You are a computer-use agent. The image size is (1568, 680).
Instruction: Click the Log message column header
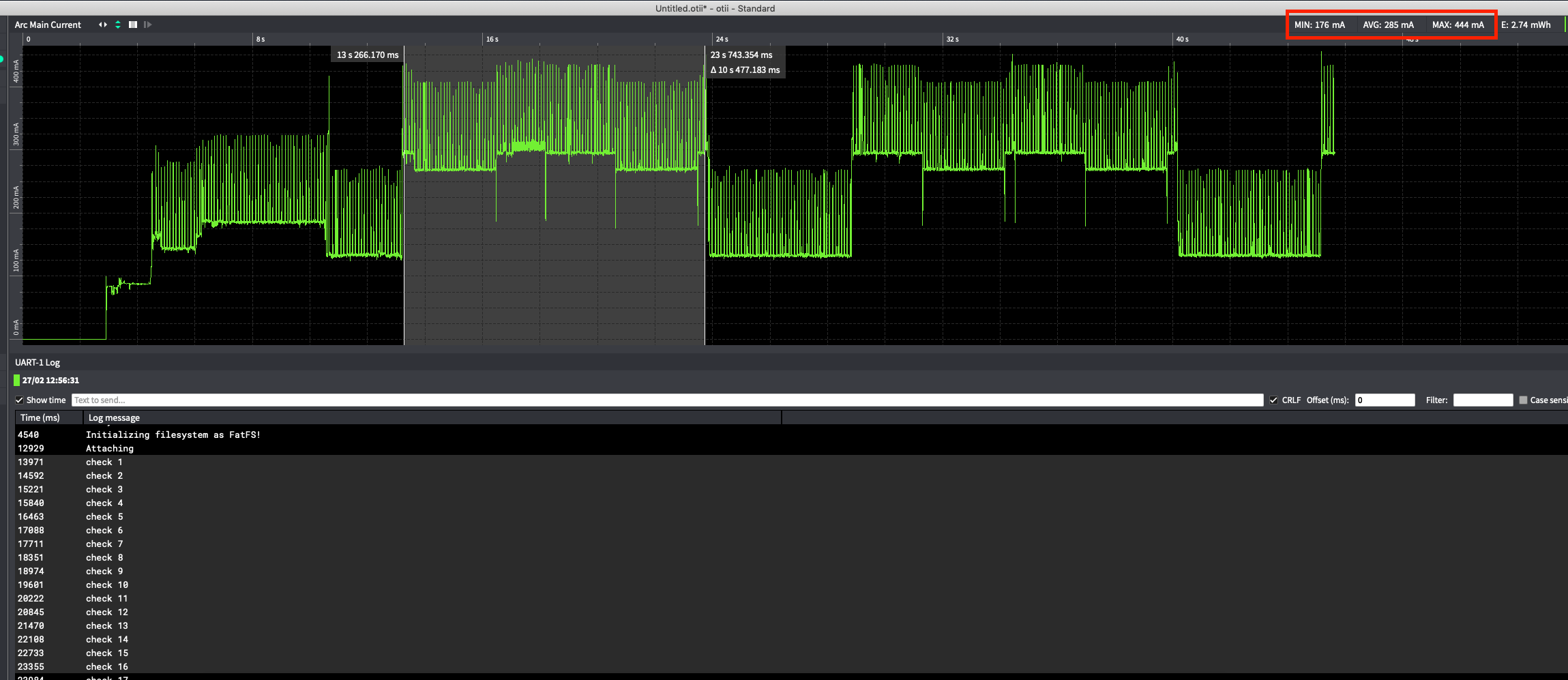point(432,417)
